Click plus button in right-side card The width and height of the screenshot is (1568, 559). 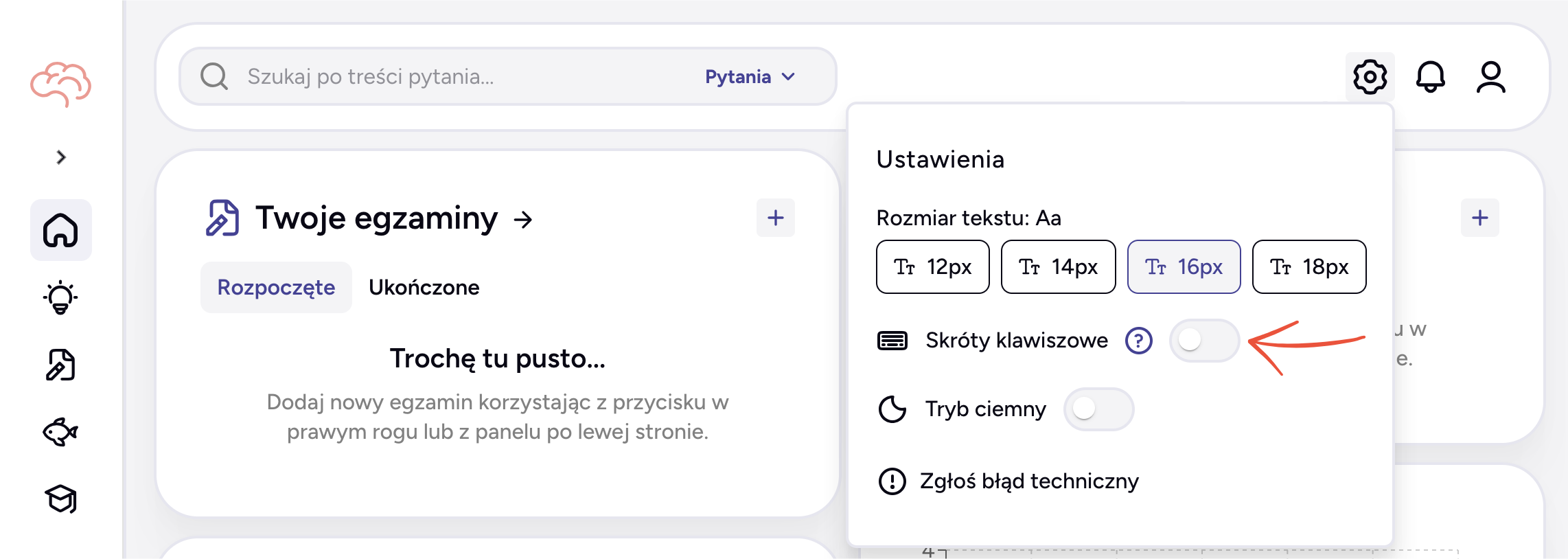click(1480, 218)
